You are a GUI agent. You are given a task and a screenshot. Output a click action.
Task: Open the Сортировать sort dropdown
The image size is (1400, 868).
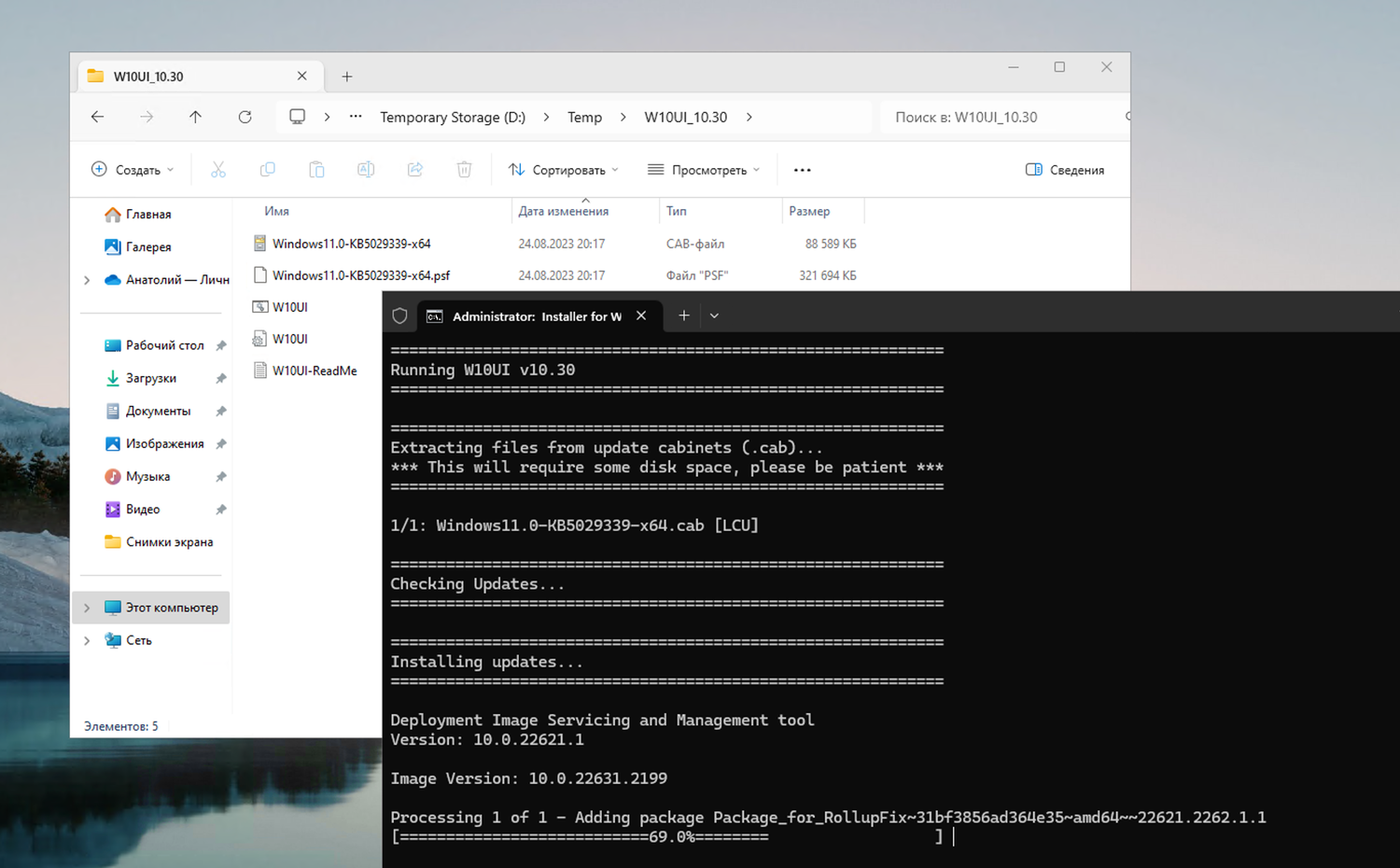click(564, 170)
